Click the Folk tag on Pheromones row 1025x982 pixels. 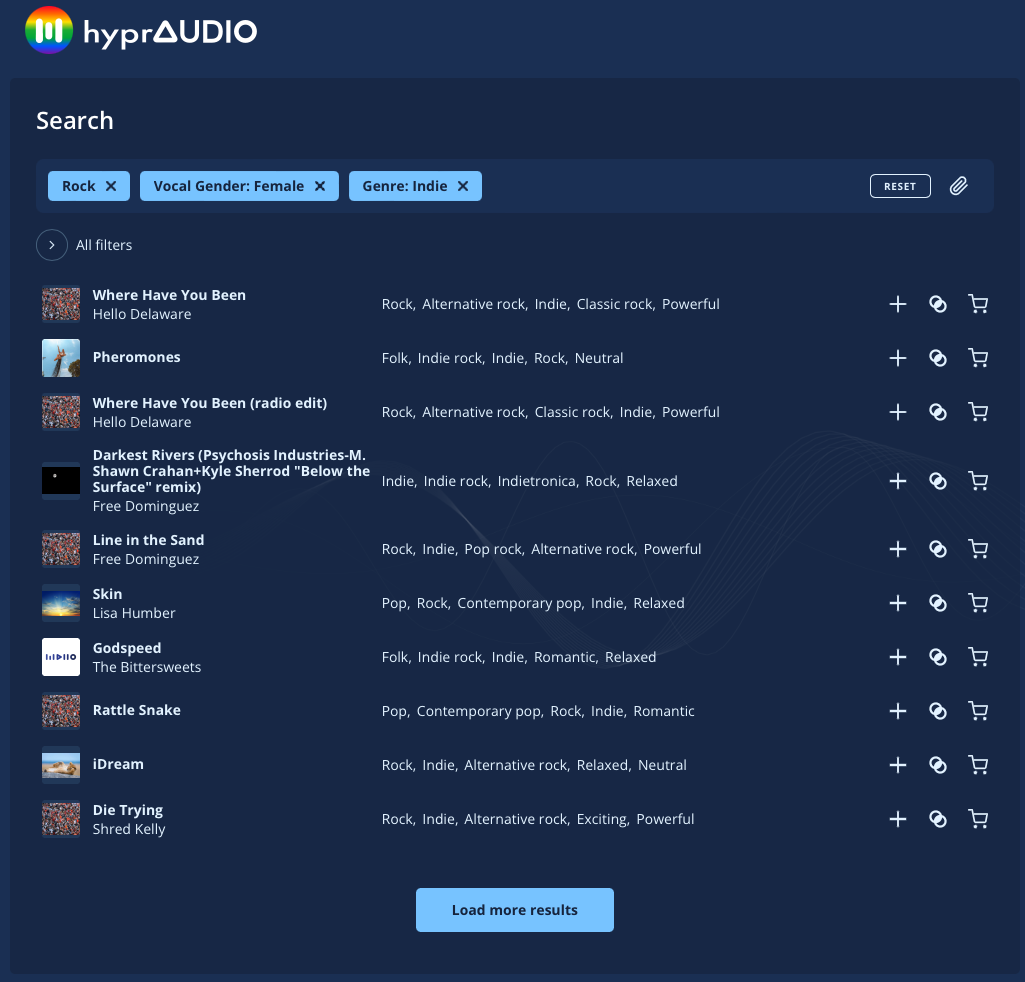click(x=395, y=358)
